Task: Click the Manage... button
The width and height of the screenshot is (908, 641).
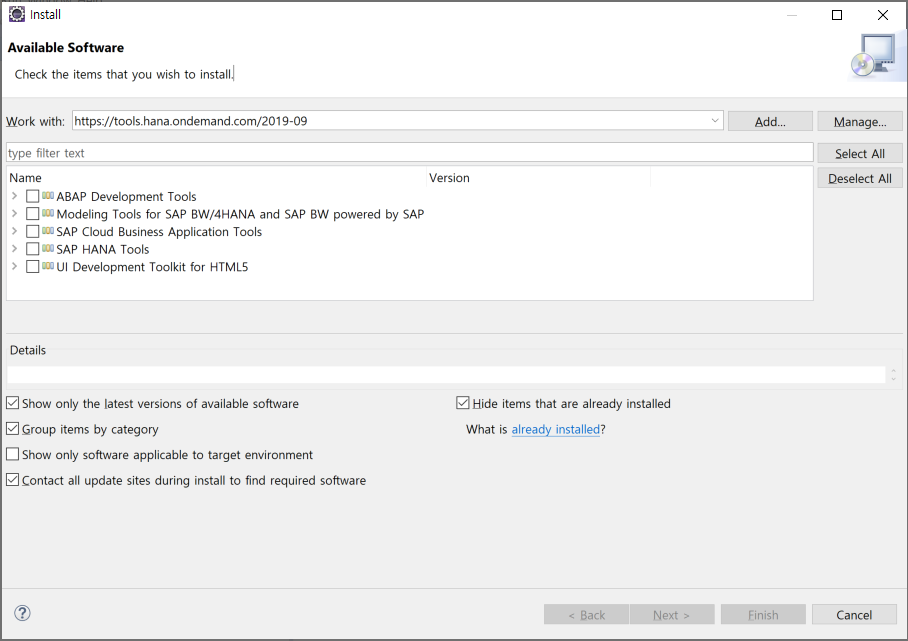Action: tap(860, 121)
